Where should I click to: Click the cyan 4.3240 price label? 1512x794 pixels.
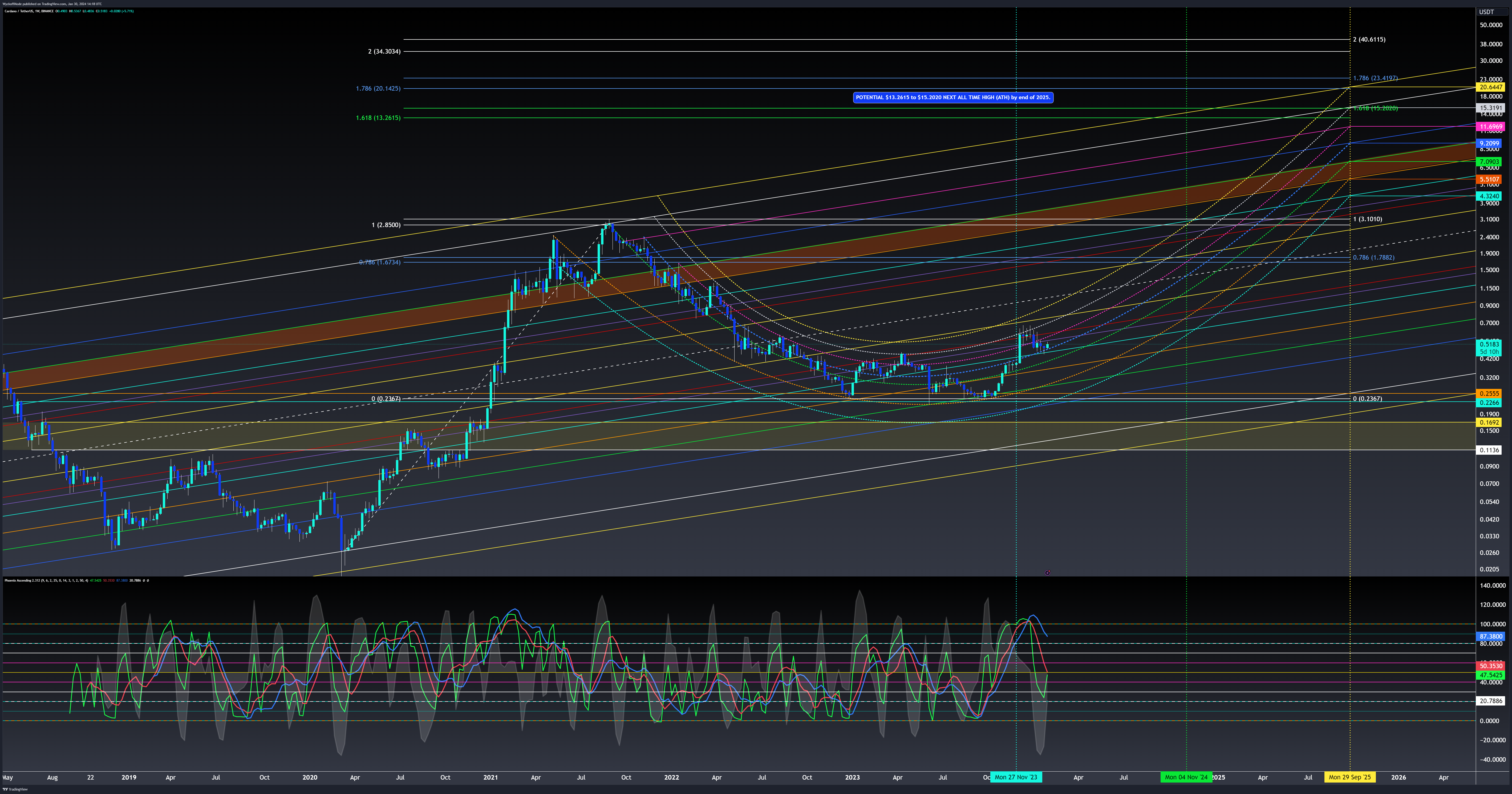1489,196
